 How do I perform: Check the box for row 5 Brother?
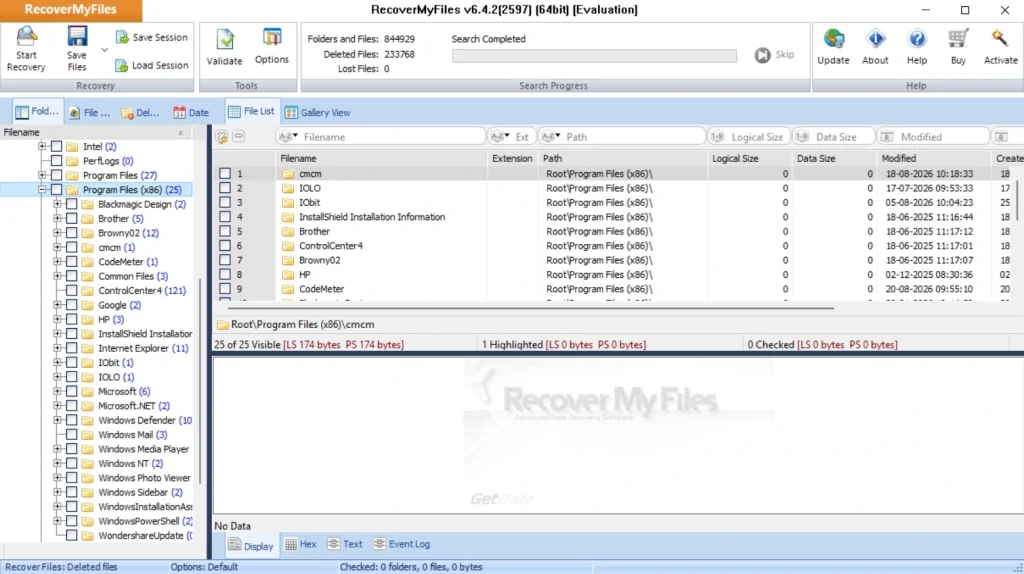tap(225, 231)
